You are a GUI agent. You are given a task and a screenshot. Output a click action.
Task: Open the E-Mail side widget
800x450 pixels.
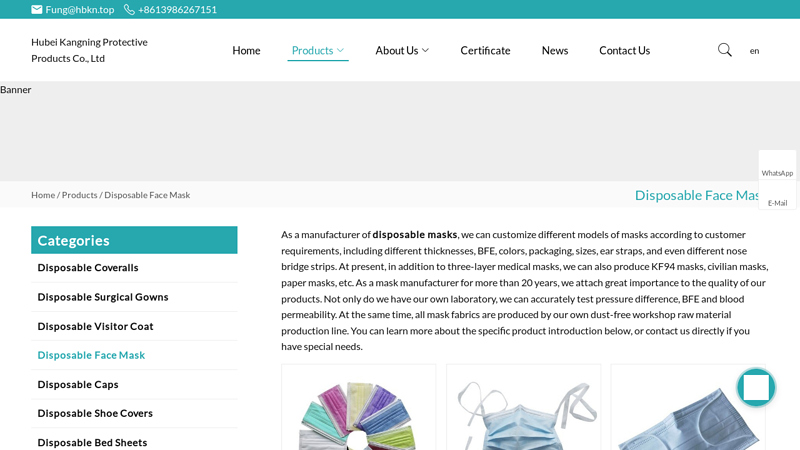pyautogui.click(x=777, y=194)
